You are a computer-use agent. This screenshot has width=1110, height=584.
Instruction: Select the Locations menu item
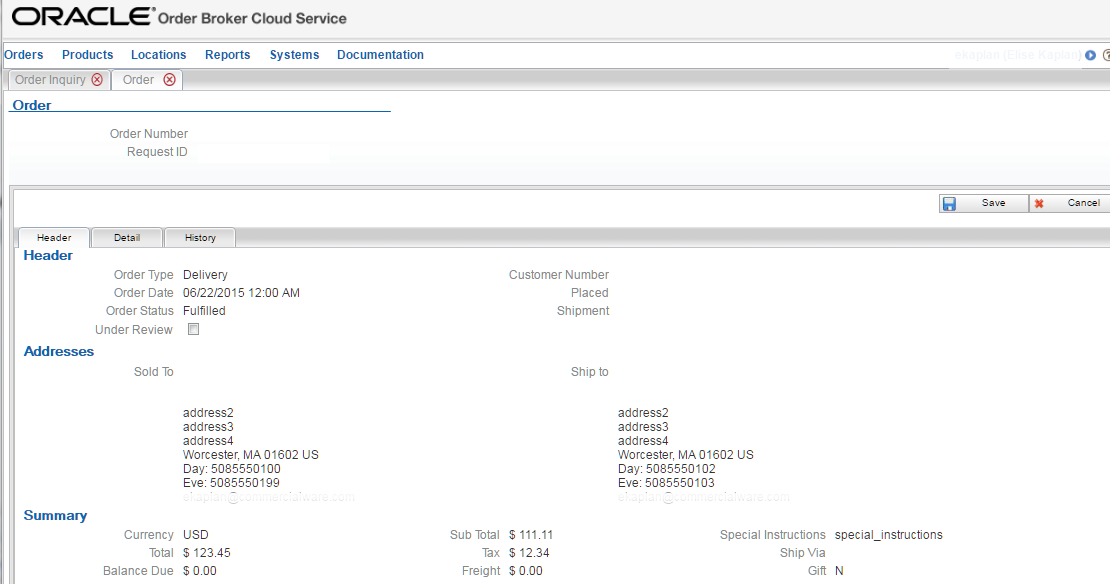tap(158, 55)
